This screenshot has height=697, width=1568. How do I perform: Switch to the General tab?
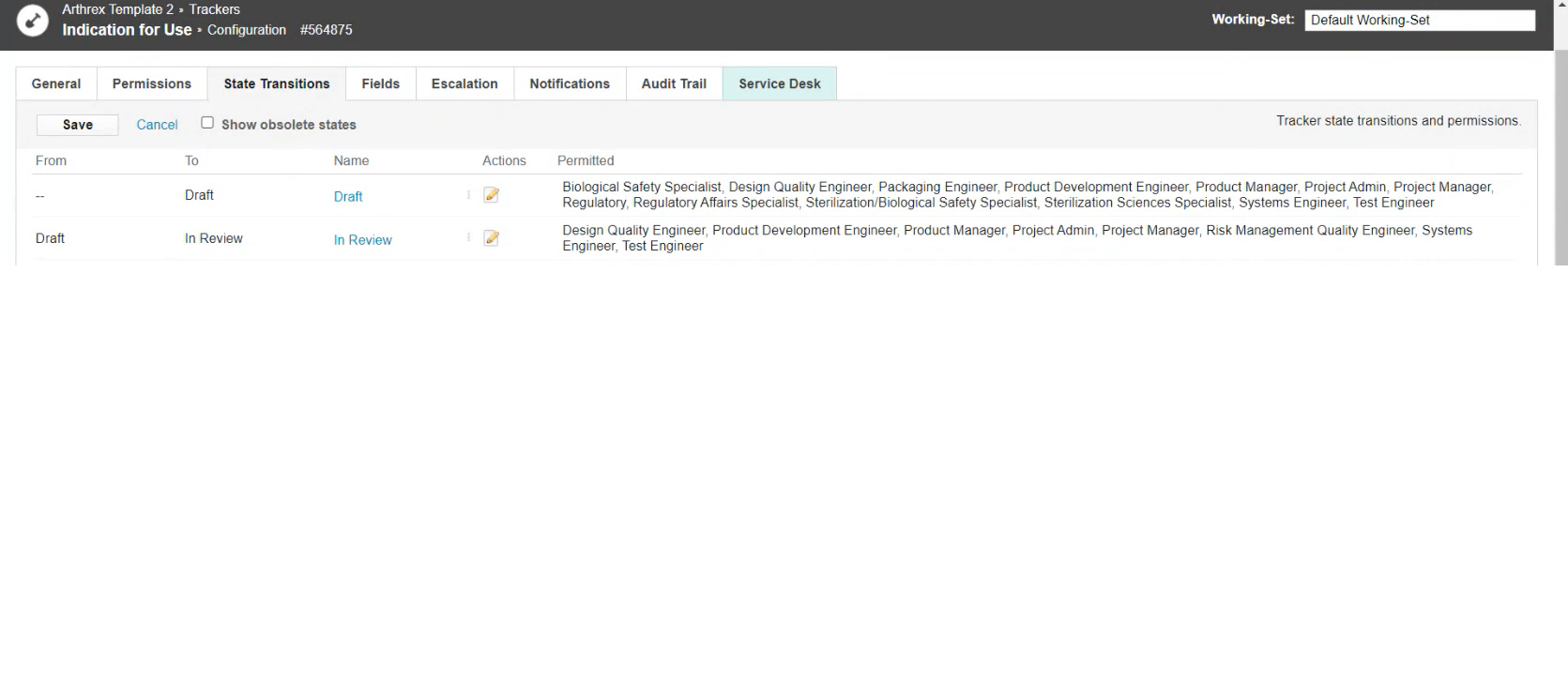click(x=56, y=83)
